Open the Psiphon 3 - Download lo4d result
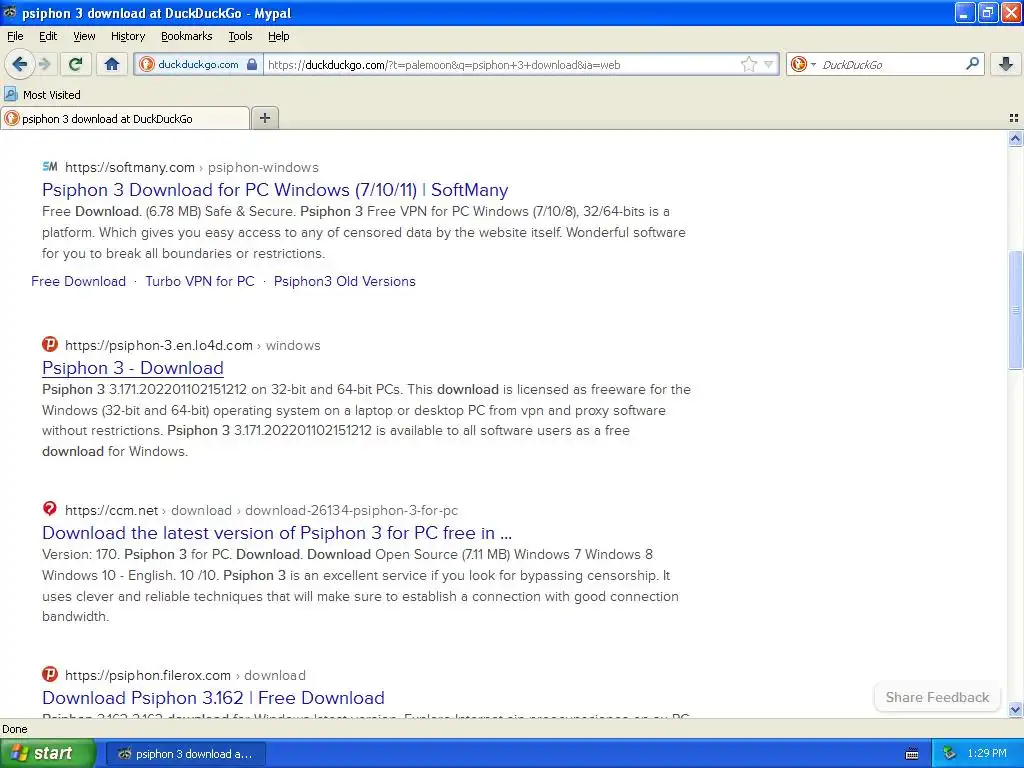Image resolution: width=1024 pixels, height=768 pixels. pyautogui.click(x=133, y=368)
